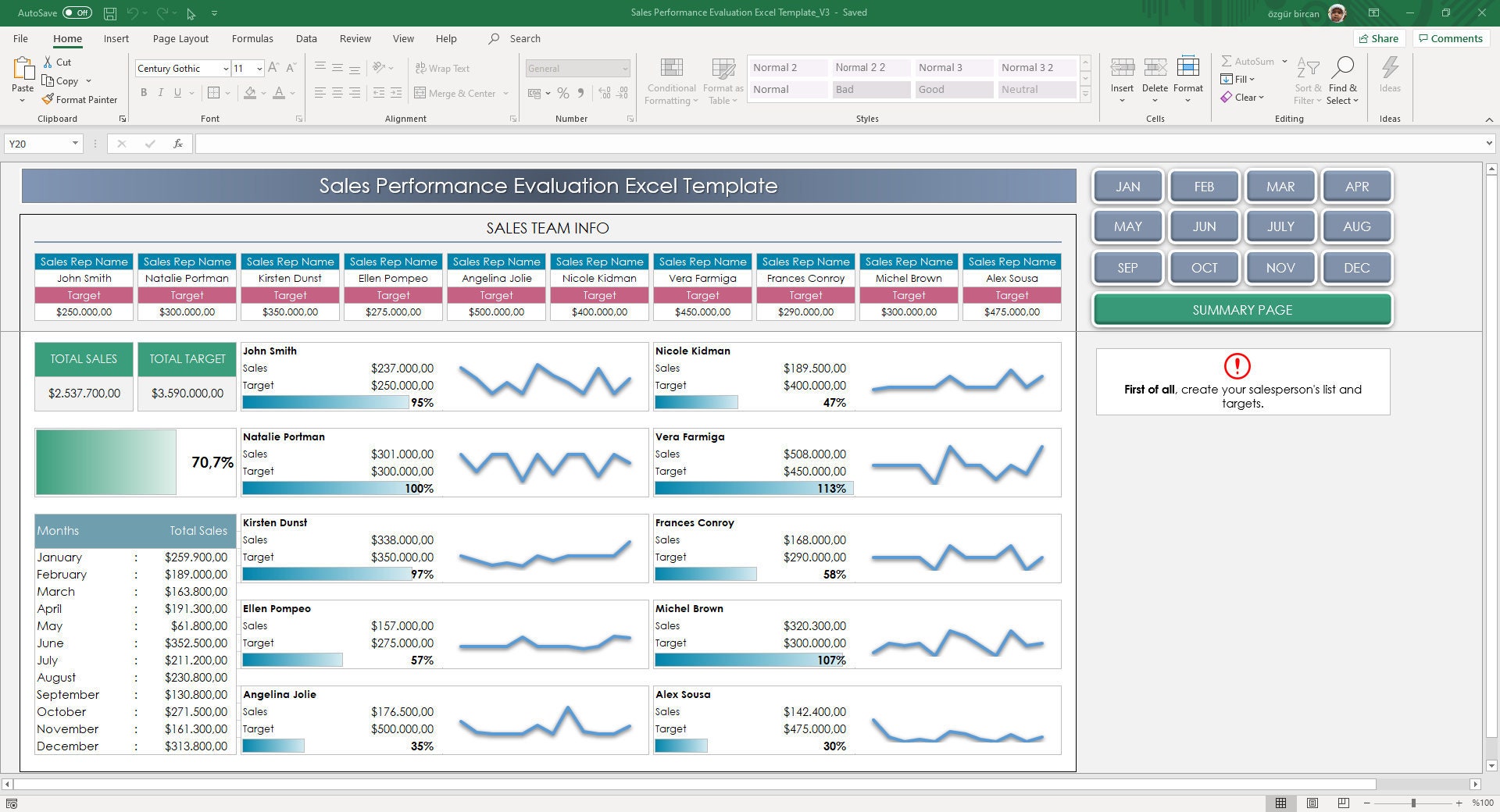Open the General number format dropdown

click(625, 69)
